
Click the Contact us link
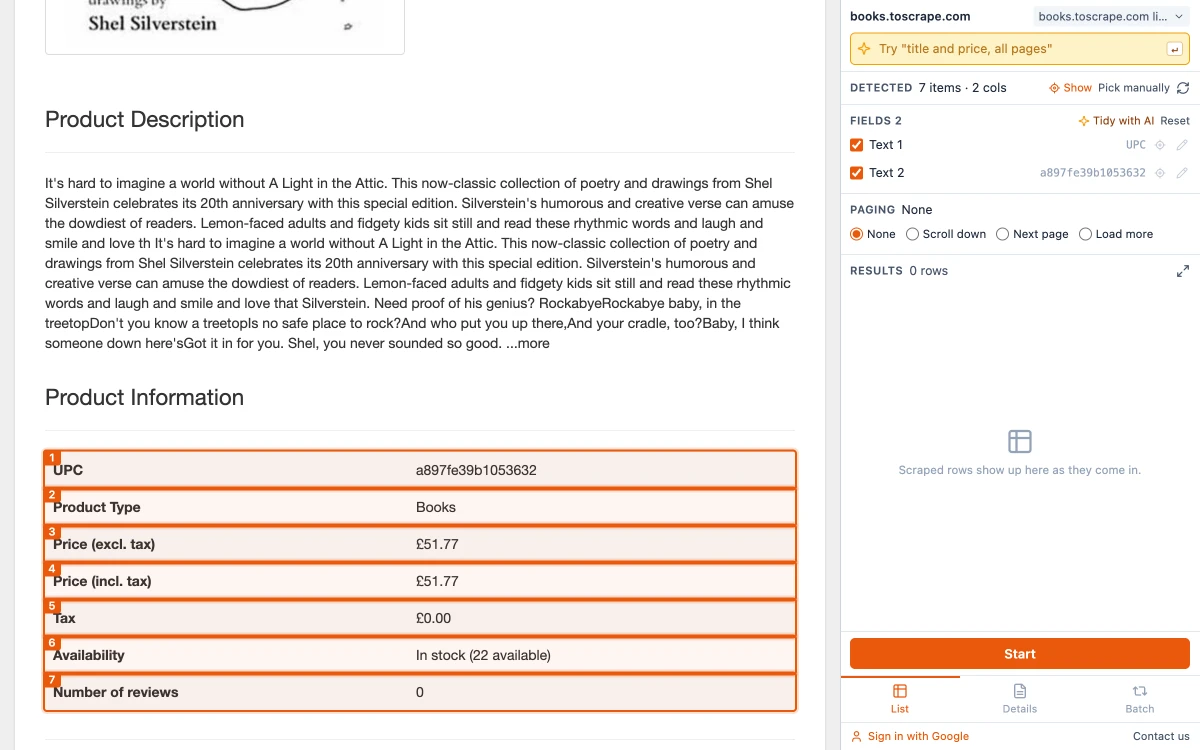click(x=1161, y=736)
